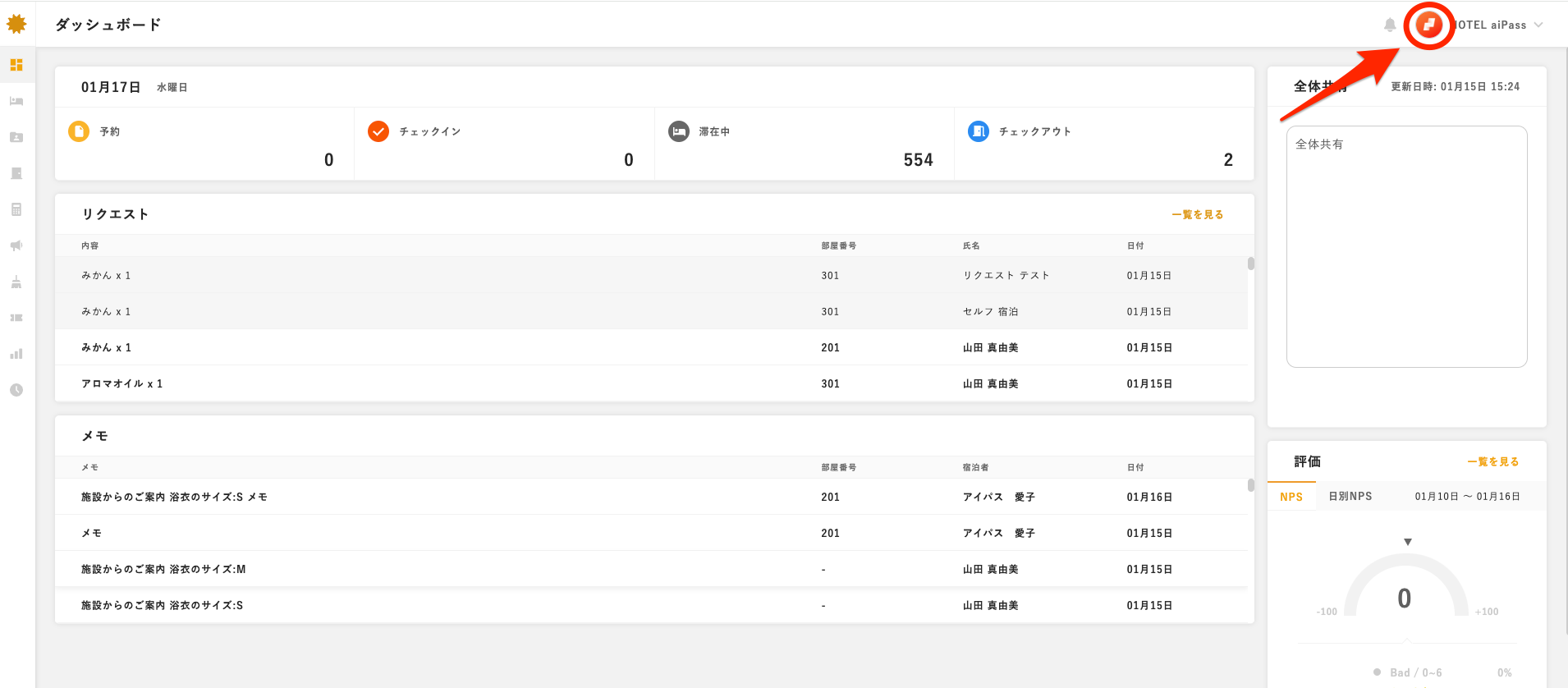This screenshot has height=688, width=1568.
Task: Open the 予約 count card showing 0
Action: pyautogui.click(x=204, y=144)
